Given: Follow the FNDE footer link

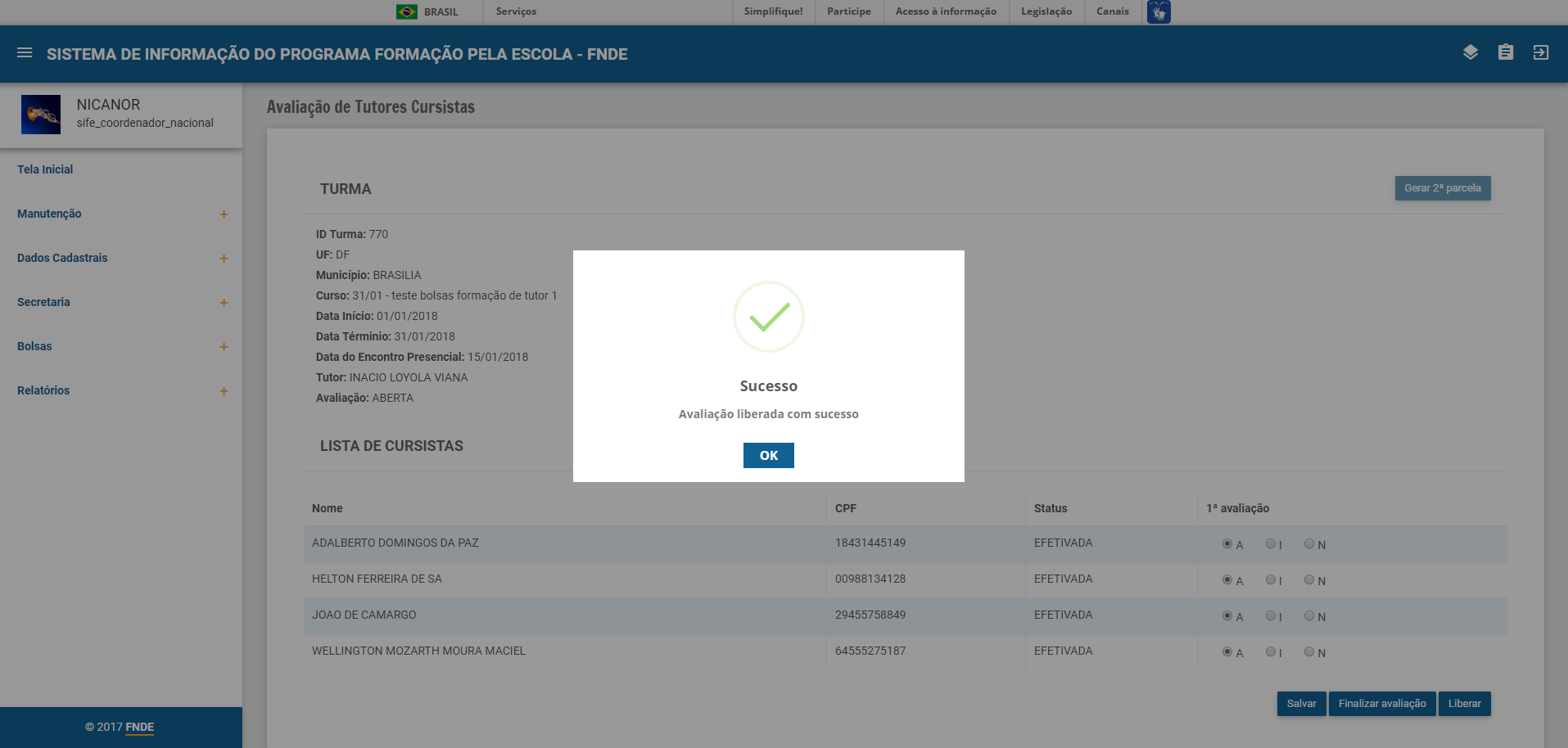Looking at the screenshot, I should coord(139,727).
